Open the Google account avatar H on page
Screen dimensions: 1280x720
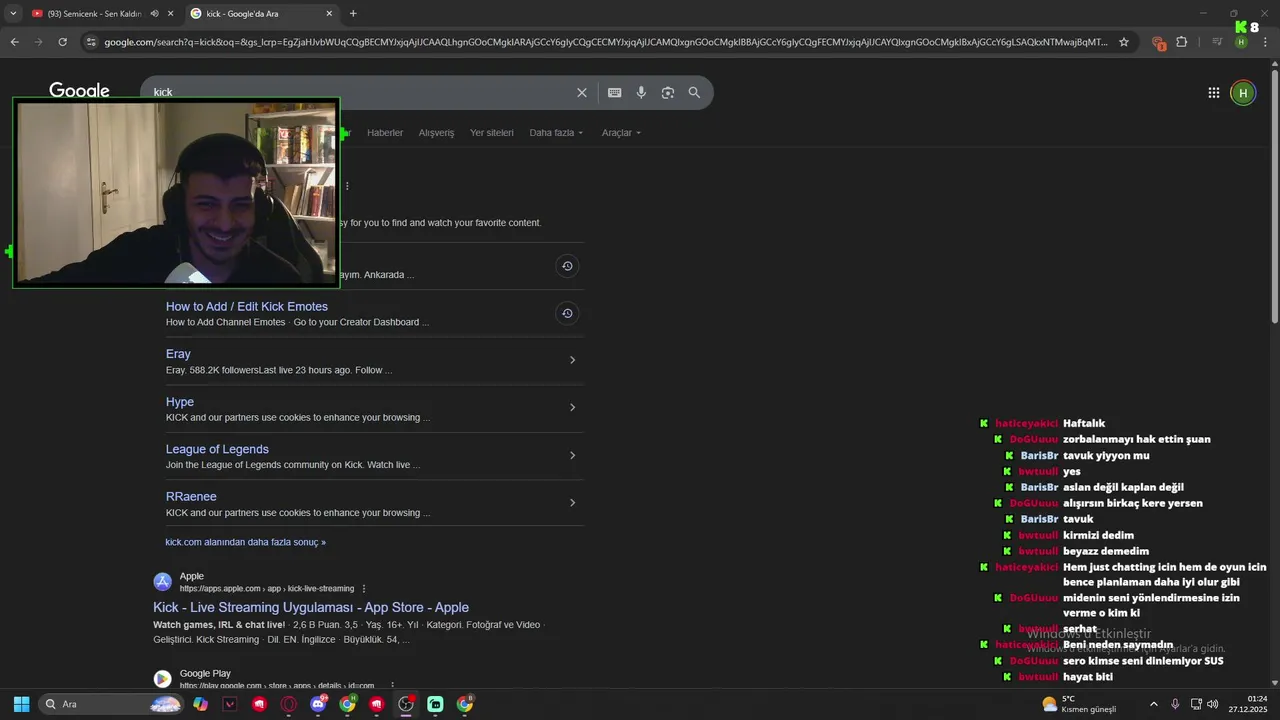(1242, 93)
